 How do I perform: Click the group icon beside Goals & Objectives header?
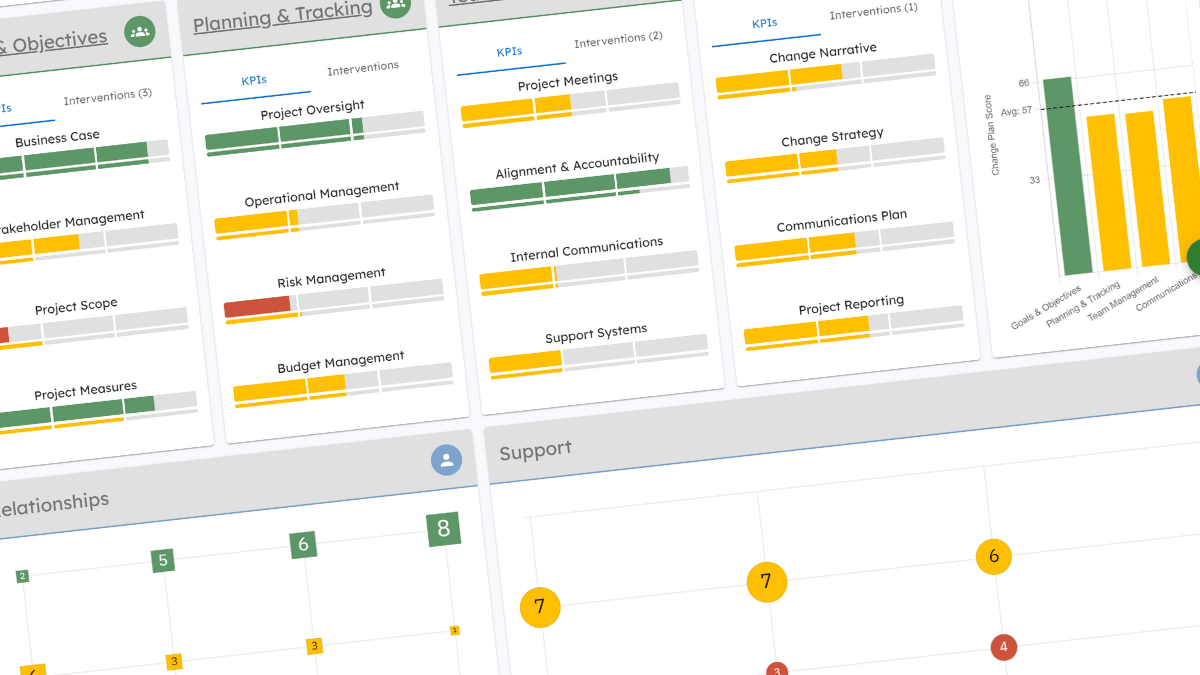pos(139,32)
